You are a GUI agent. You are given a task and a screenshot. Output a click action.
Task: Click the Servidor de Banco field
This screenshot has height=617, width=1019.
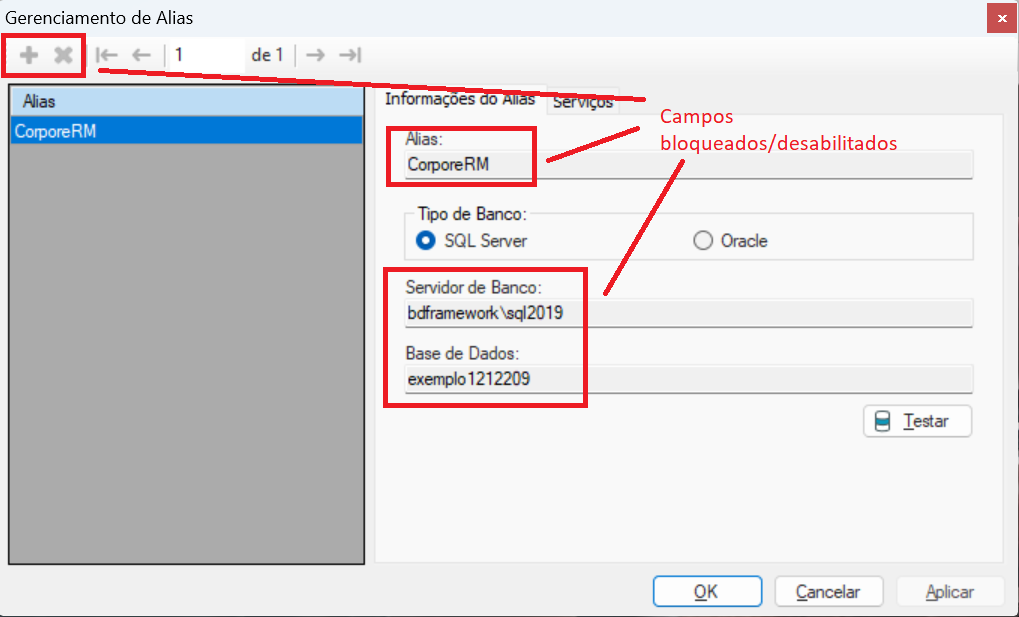[x=688, y=313]
